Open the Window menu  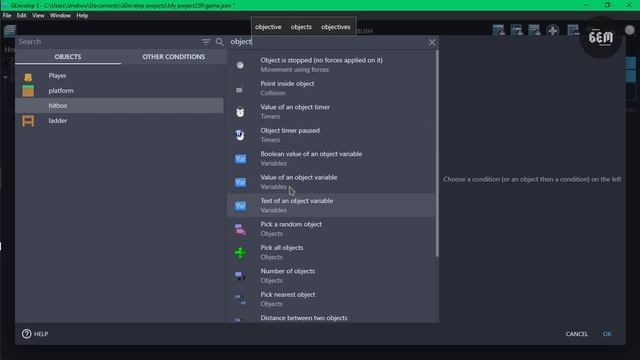click(x=60, y=16)
